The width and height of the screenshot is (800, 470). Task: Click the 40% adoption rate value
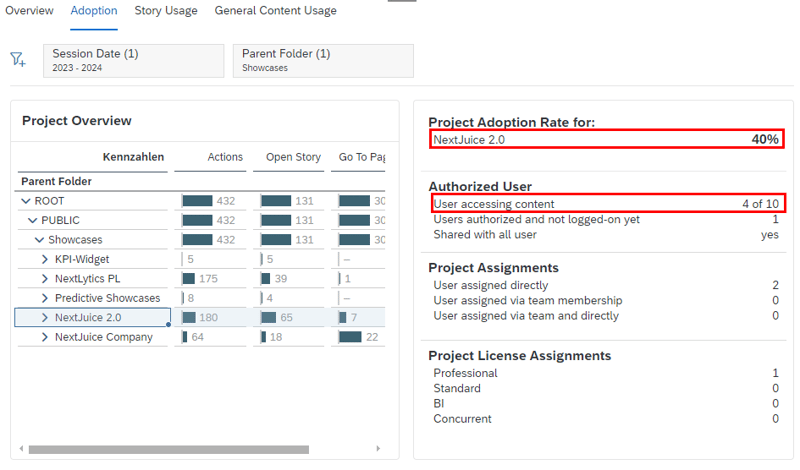pos(765,139)
